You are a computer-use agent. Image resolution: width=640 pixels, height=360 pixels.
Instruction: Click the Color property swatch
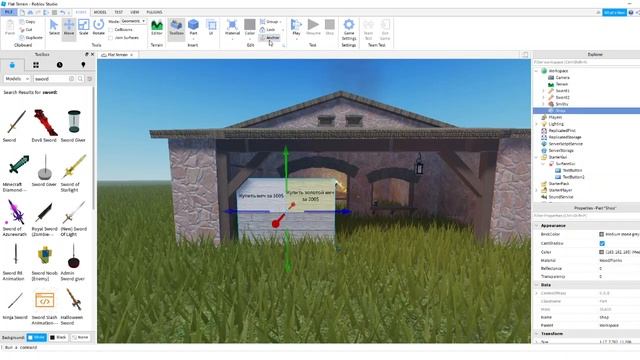602,252
